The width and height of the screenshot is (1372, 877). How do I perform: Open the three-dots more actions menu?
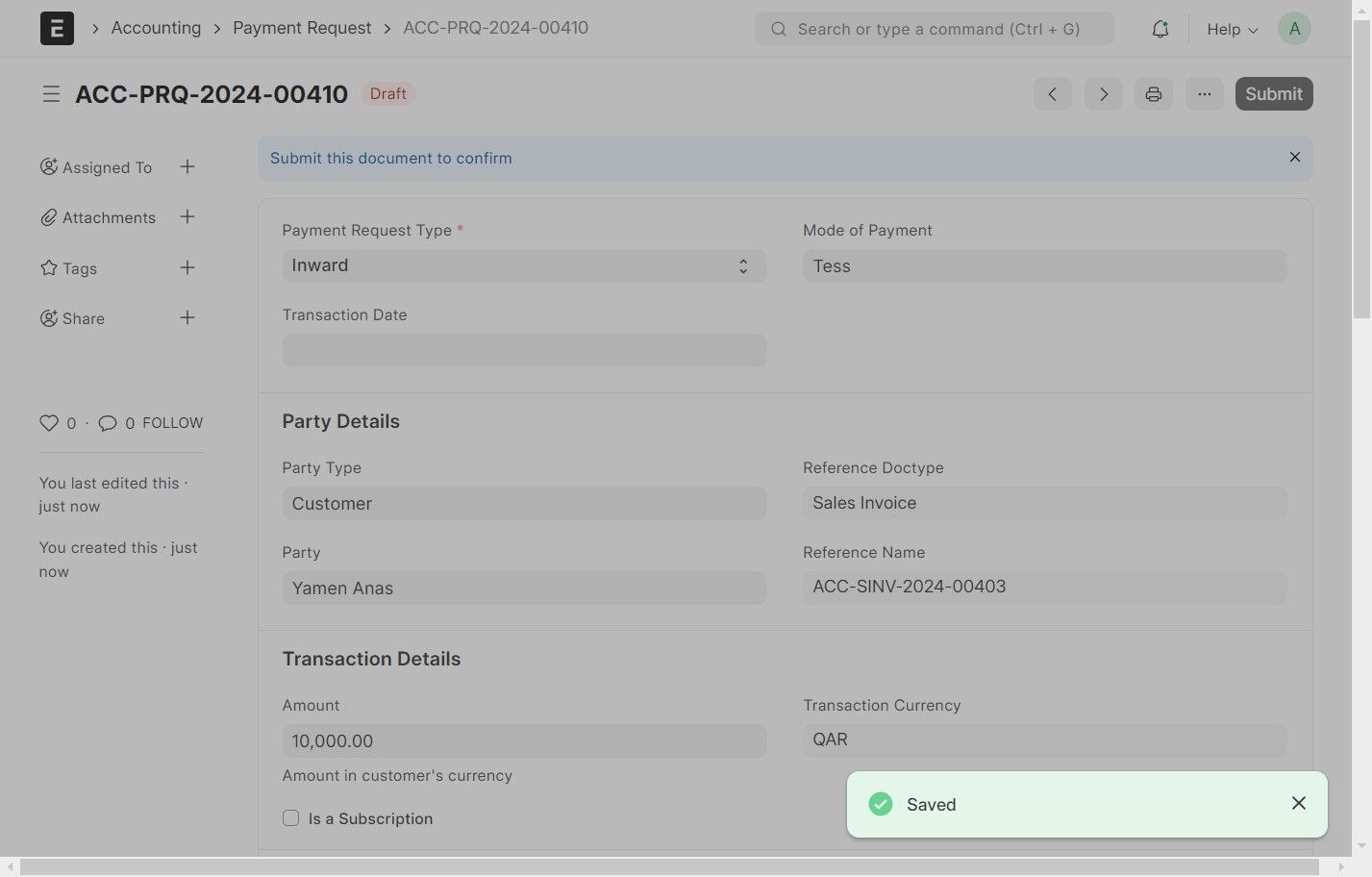click(x=1205, y=94)
